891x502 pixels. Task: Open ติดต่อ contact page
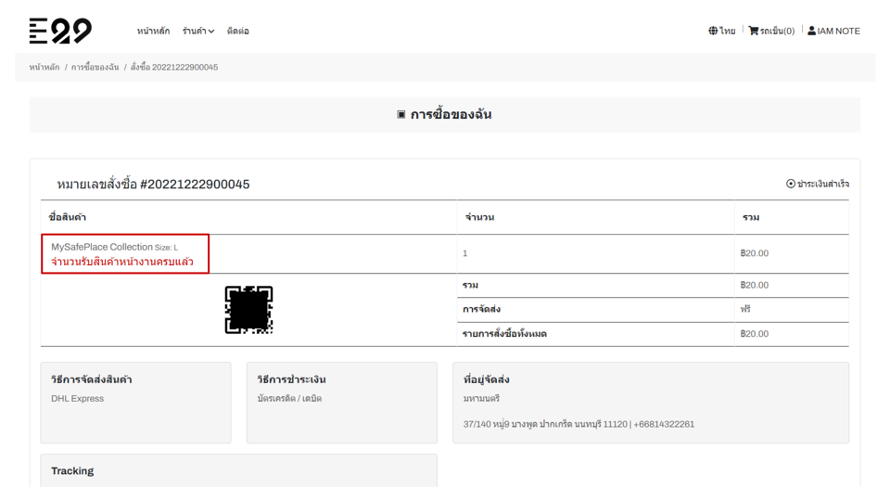[238, 31]
